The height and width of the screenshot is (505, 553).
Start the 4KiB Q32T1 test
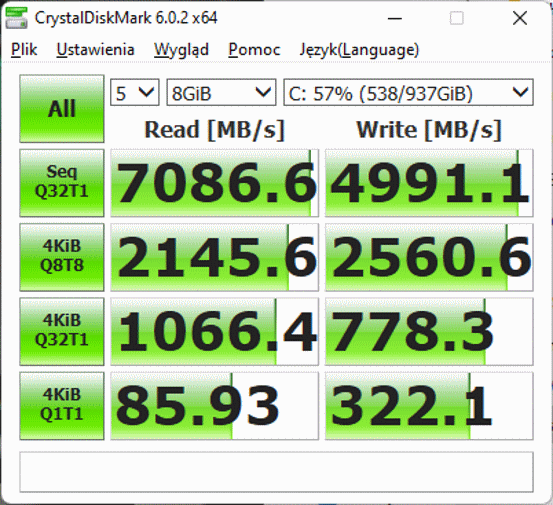pos(62,331)
